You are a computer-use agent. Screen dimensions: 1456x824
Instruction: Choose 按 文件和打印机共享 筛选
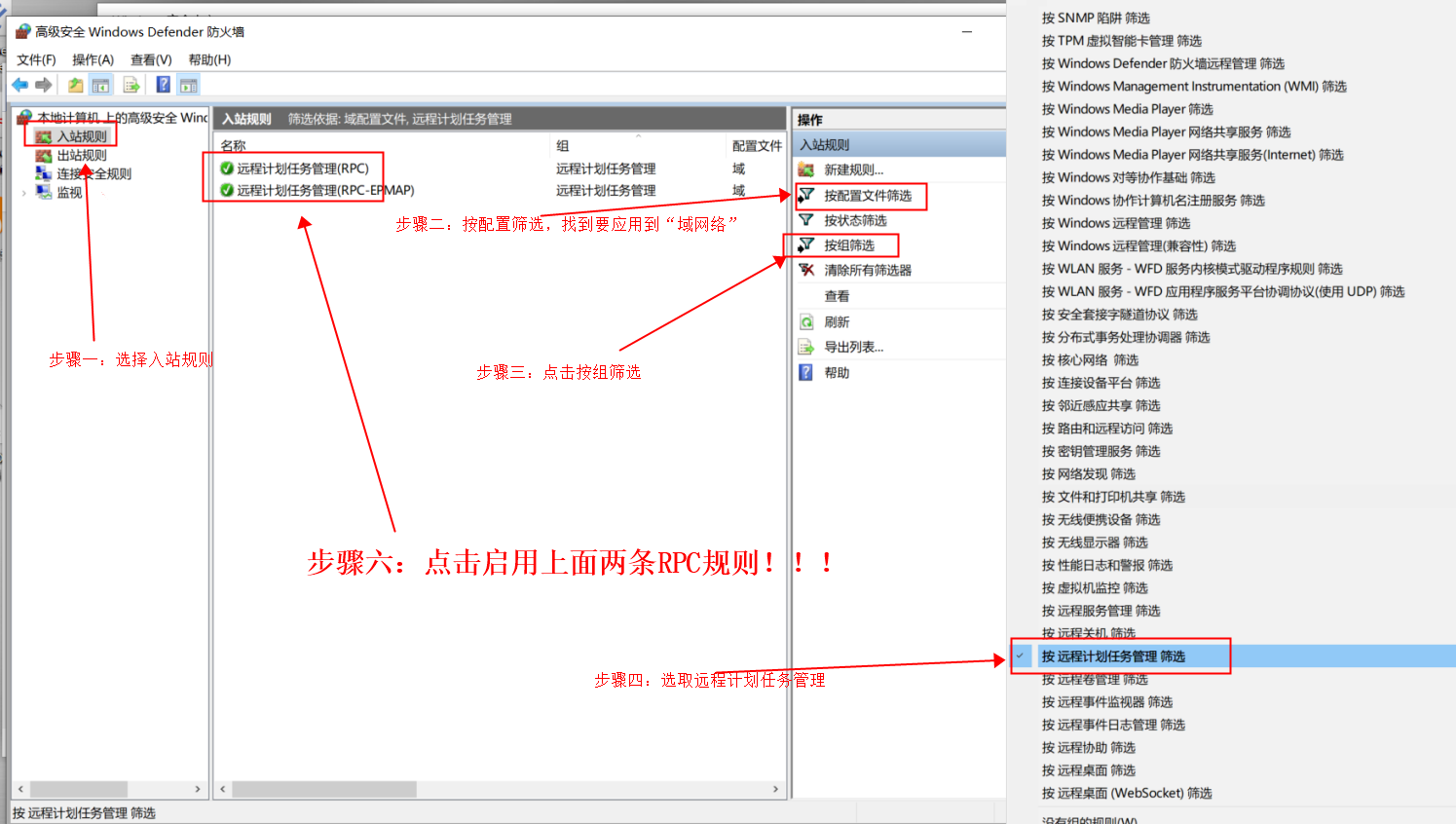click(1113, 497)
